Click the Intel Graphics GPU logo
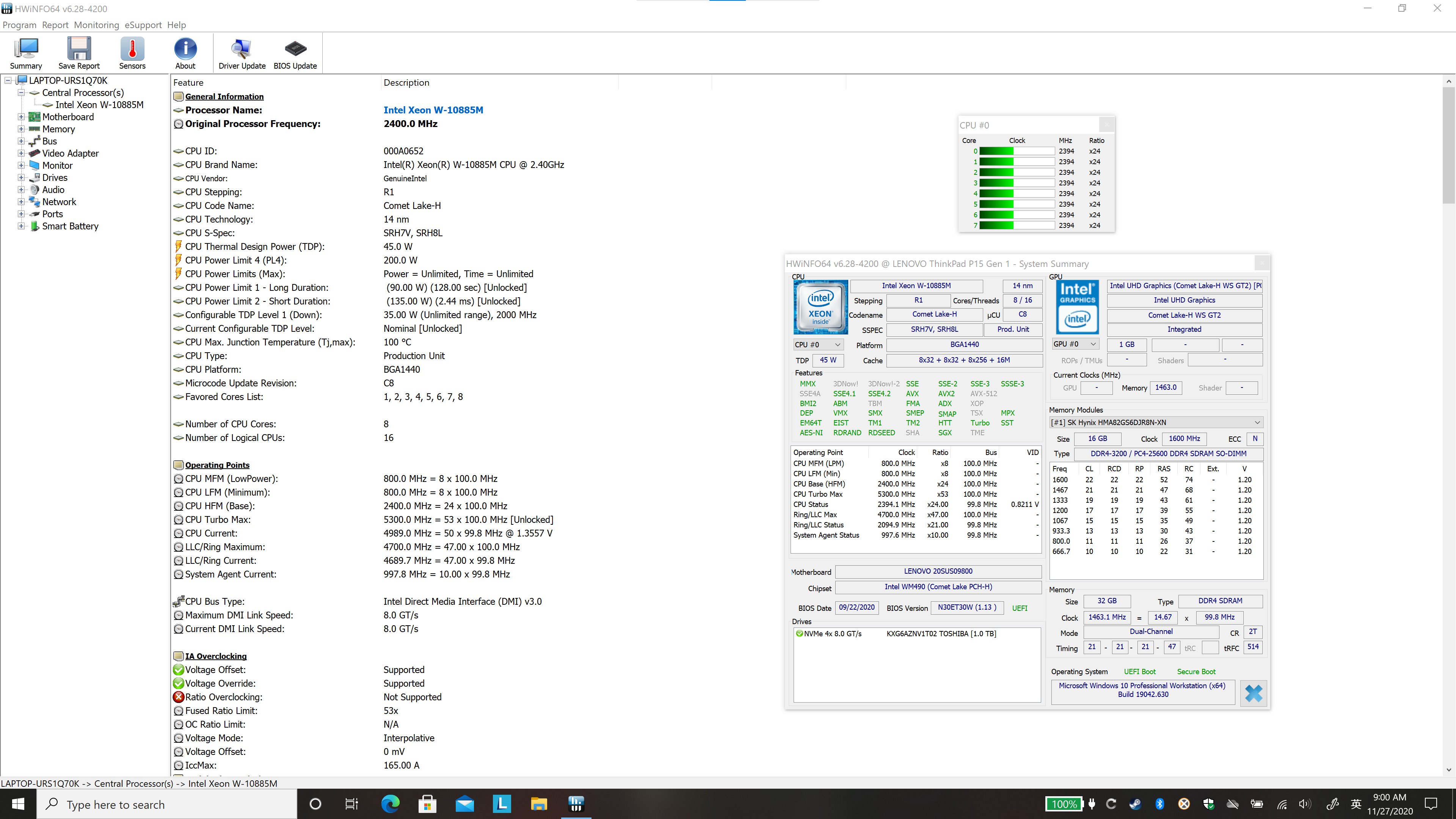The height and width of the screenshot is (819, 1456). point(1077,307)
